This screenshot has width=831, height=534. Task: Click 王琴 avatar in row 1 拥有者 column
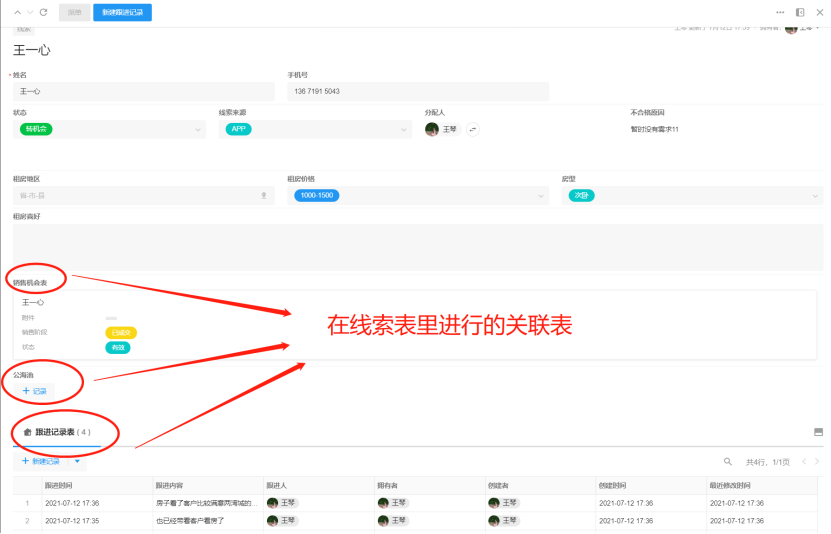point(383,503)
